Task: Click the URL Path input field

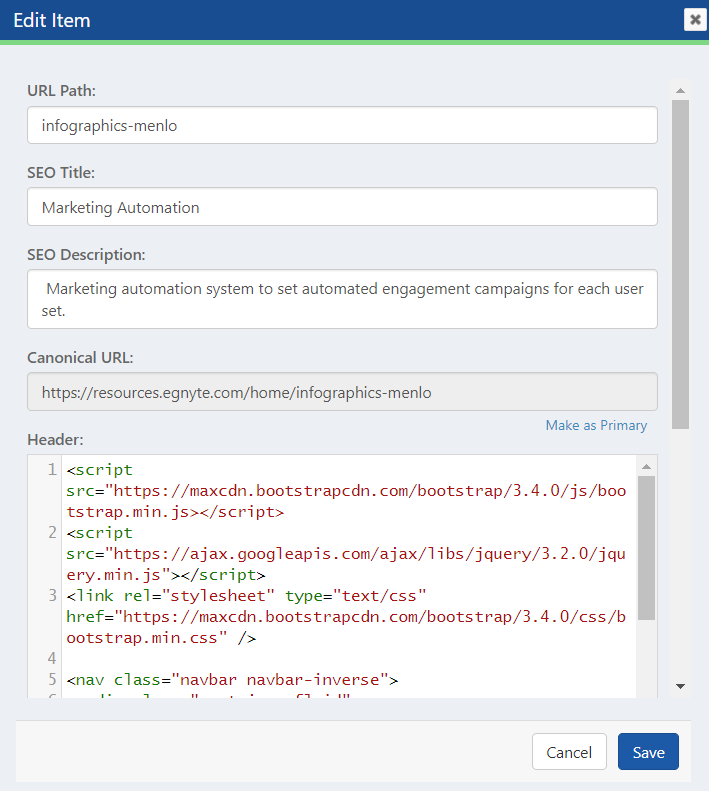Action: pos(342,125)
